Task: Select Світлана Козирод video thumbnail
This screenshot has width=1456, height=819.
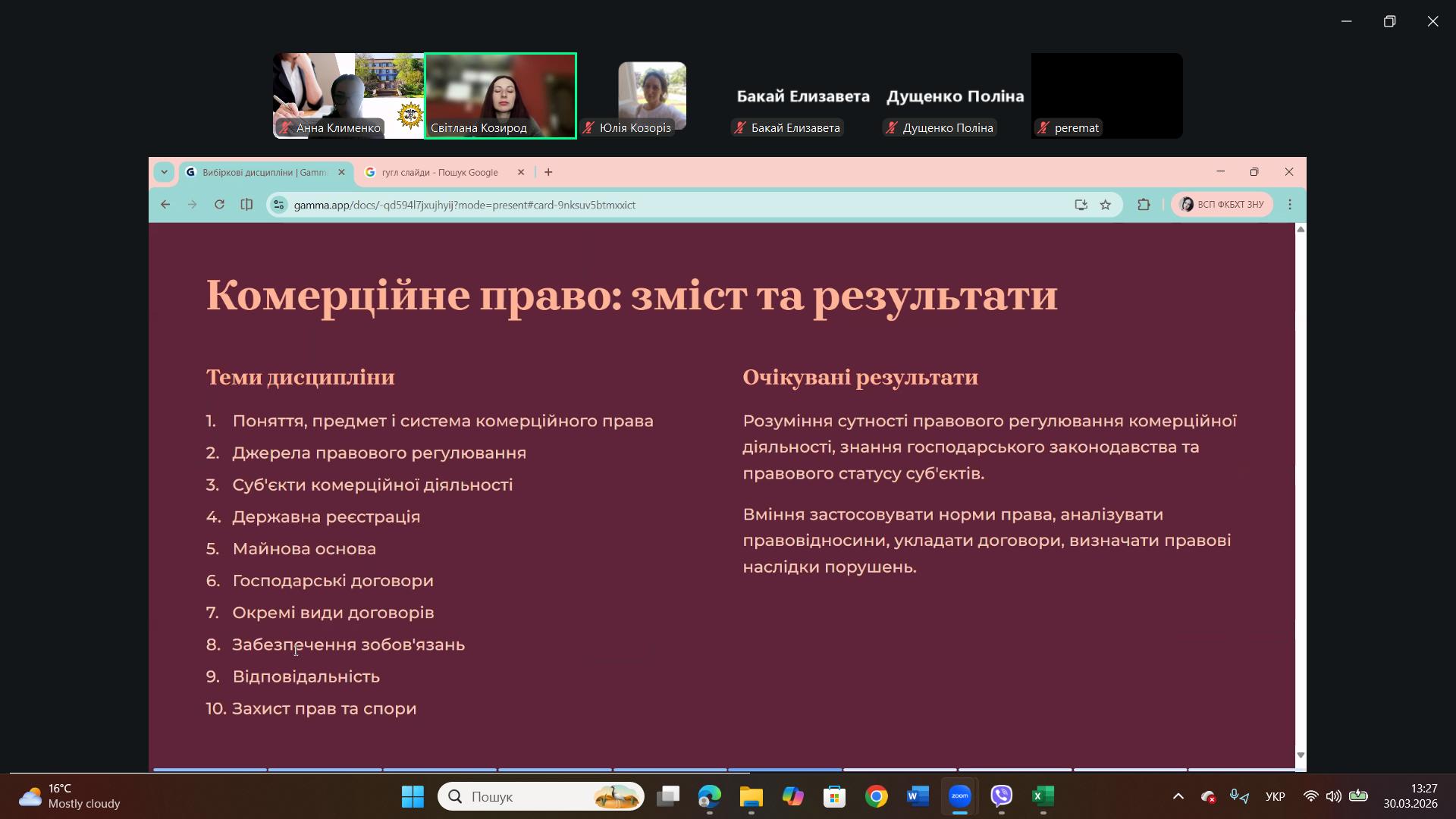Action: click(x=500, y=95)
